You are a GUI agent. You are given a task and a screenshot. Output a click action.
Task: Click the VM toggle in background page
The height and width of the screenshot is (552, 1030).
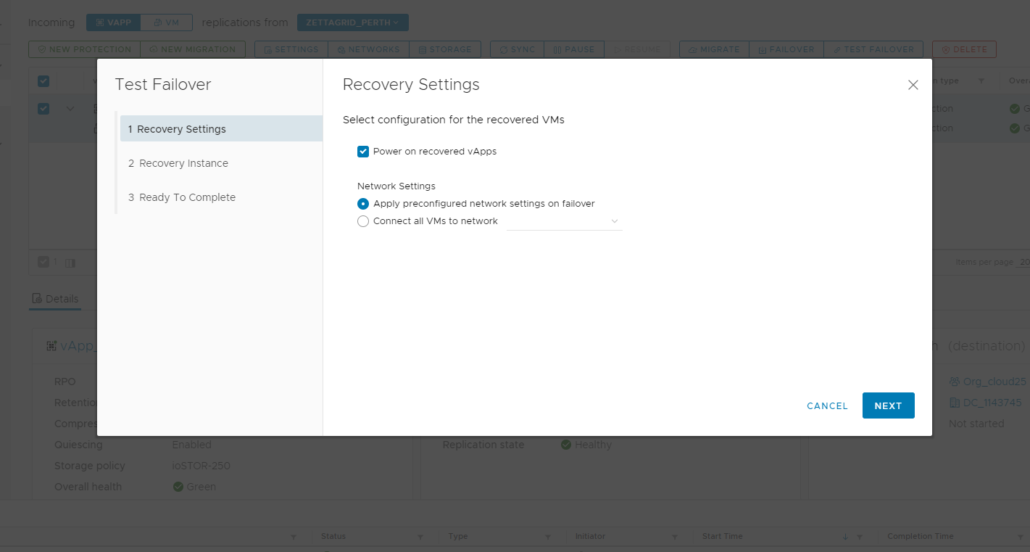(x=166, y=22)
